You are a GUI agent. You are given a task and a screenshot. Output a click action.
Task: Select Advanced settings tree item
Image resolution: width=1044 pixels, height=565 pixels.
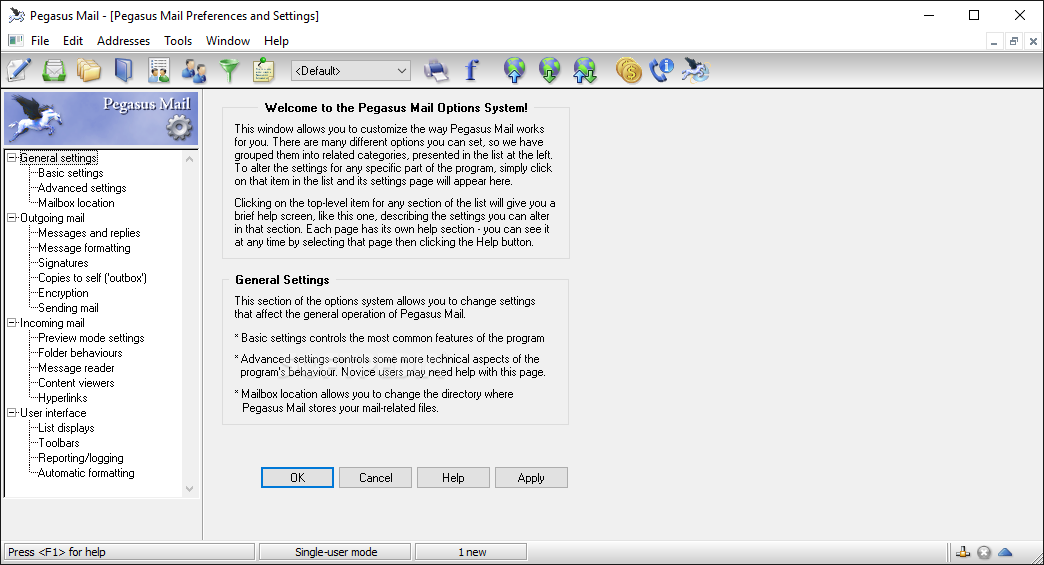coord(82,188)
